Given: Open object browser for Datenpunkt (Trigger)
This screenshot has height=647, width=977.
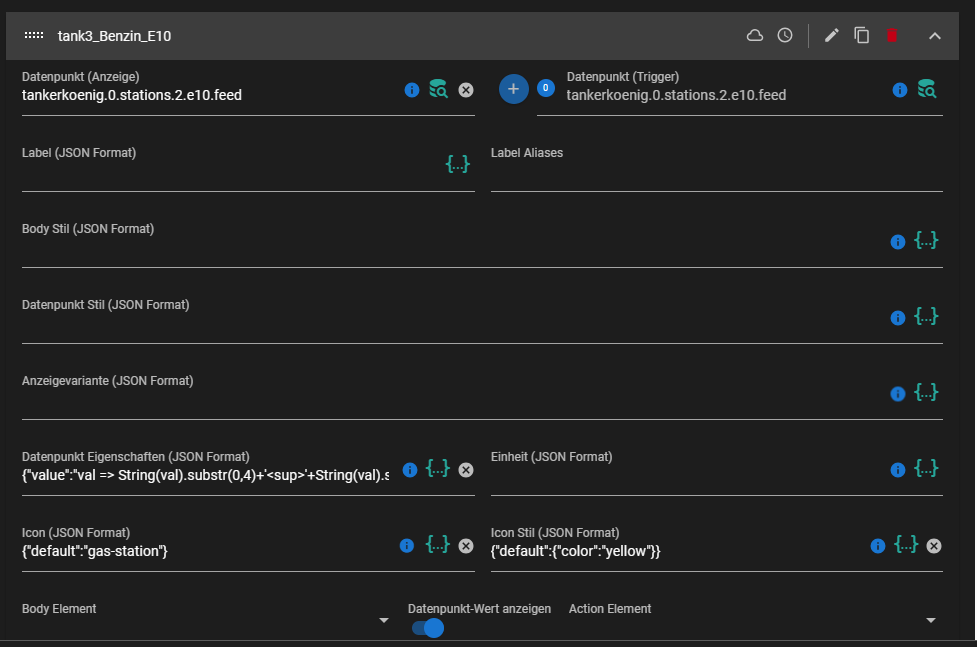Looking at the screenshot, I should pos(926,90).
